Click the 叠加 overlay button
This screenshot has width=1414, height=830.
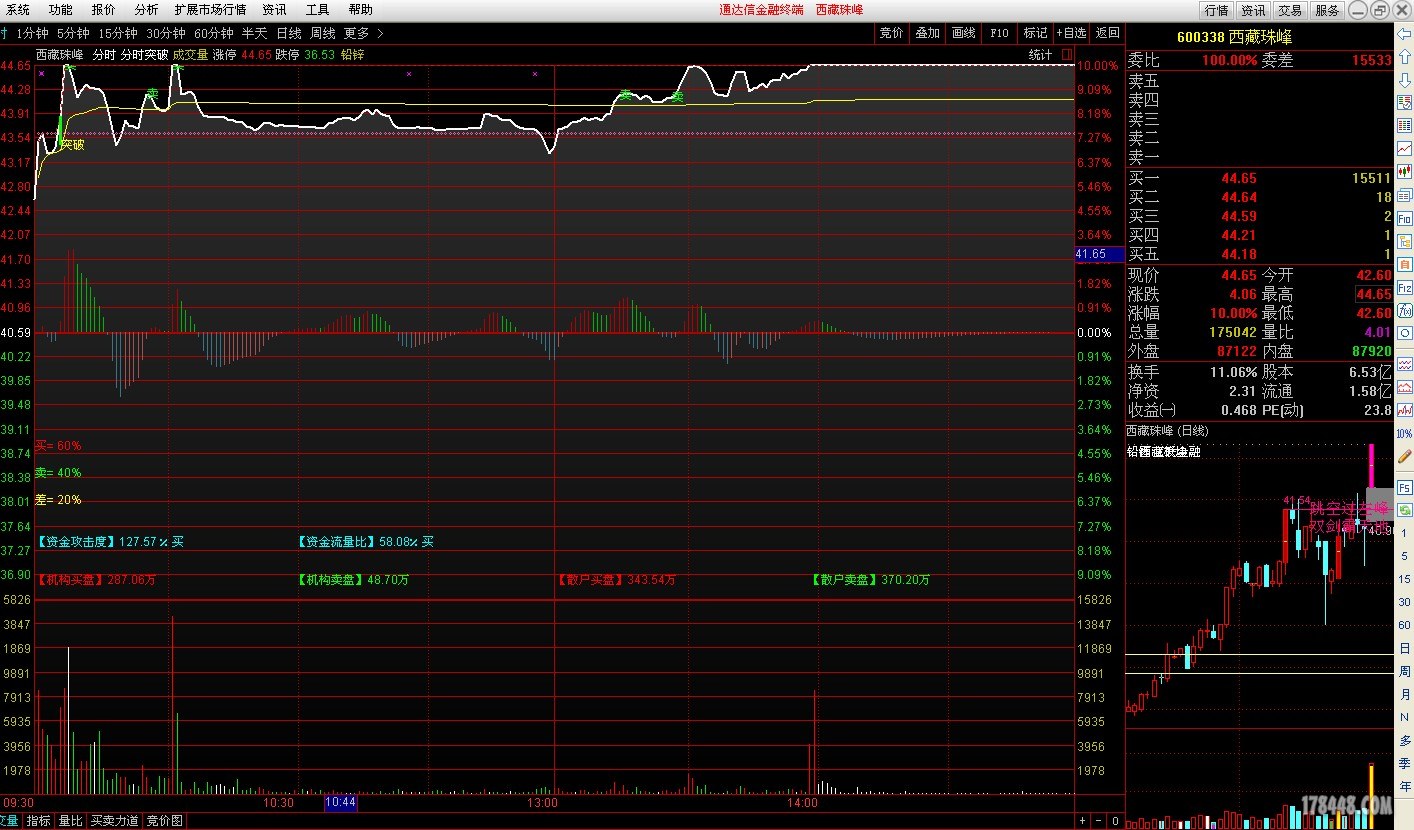pyautogui.click(x=927, y=33)
